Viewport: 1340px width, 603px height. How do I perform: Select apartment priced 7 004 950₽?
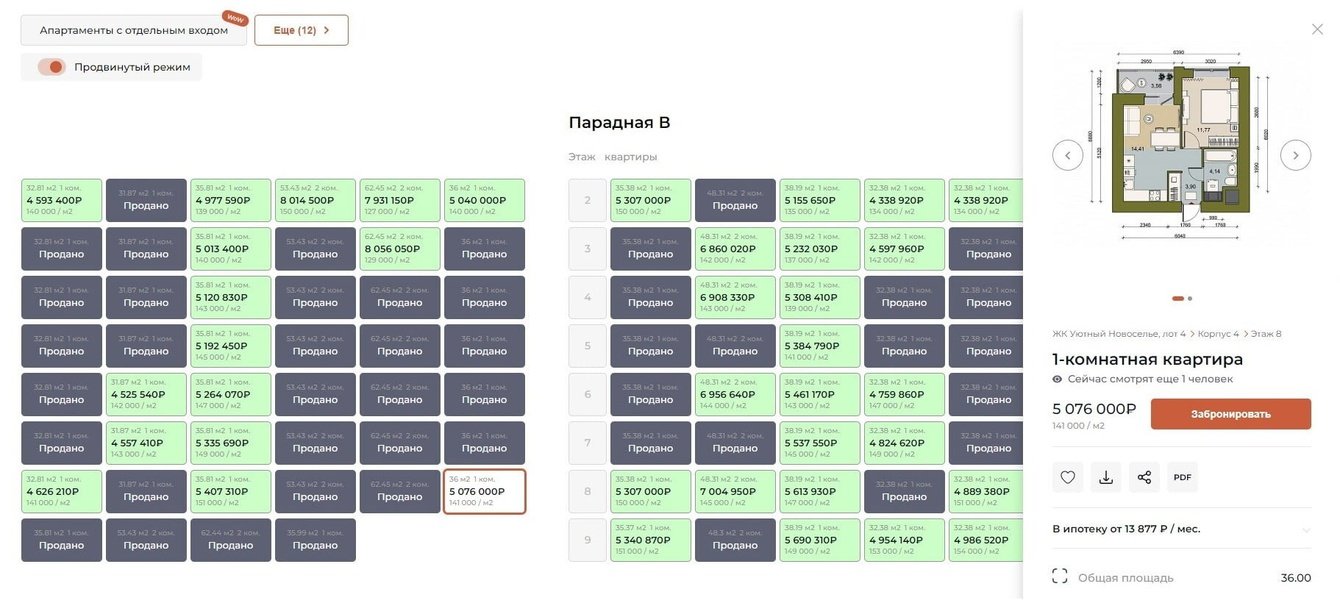pyautogui.click(x=736, y=491)
